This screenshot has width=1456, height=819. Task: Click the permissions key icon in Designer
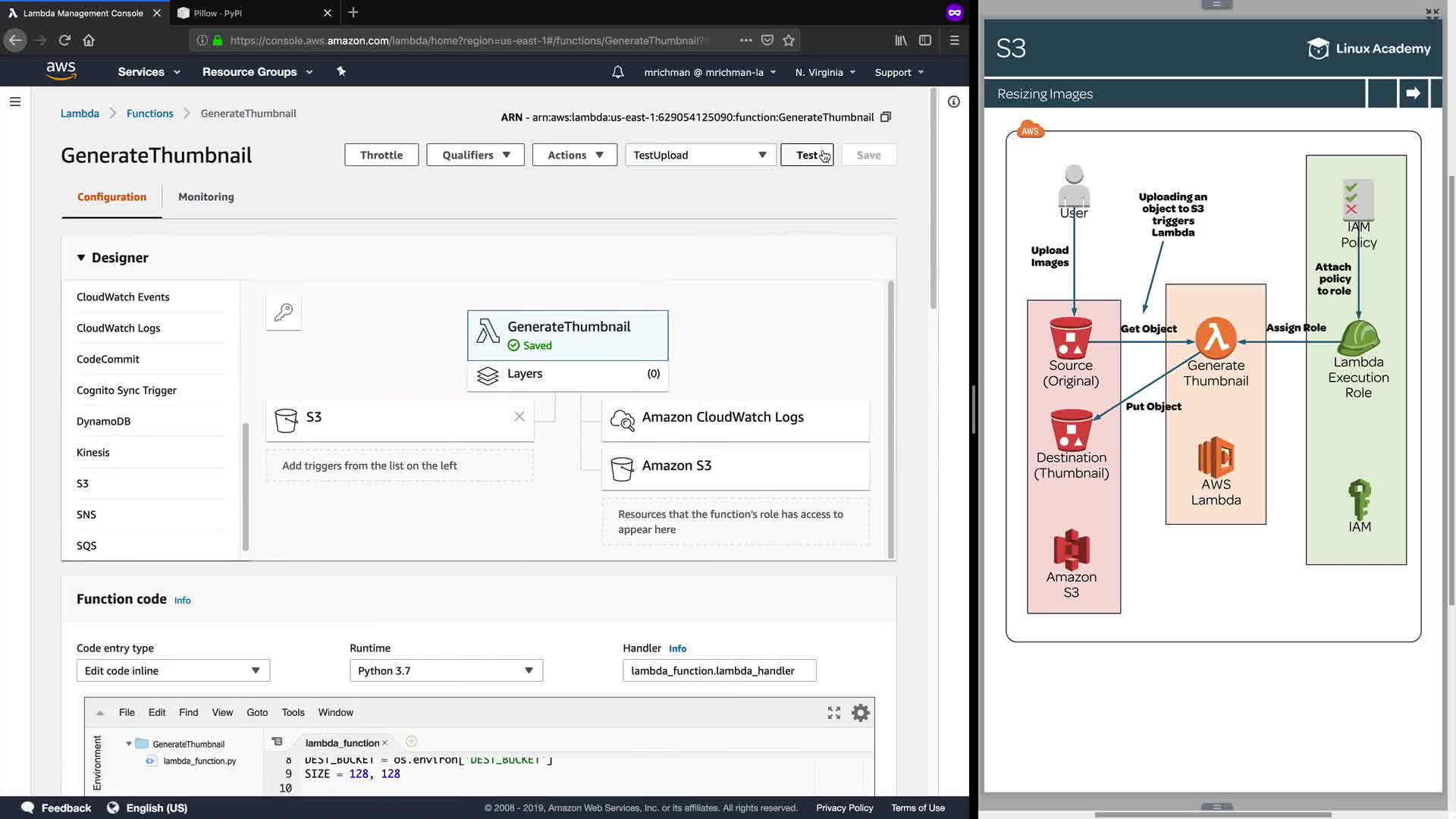click(x=284, y=312)
